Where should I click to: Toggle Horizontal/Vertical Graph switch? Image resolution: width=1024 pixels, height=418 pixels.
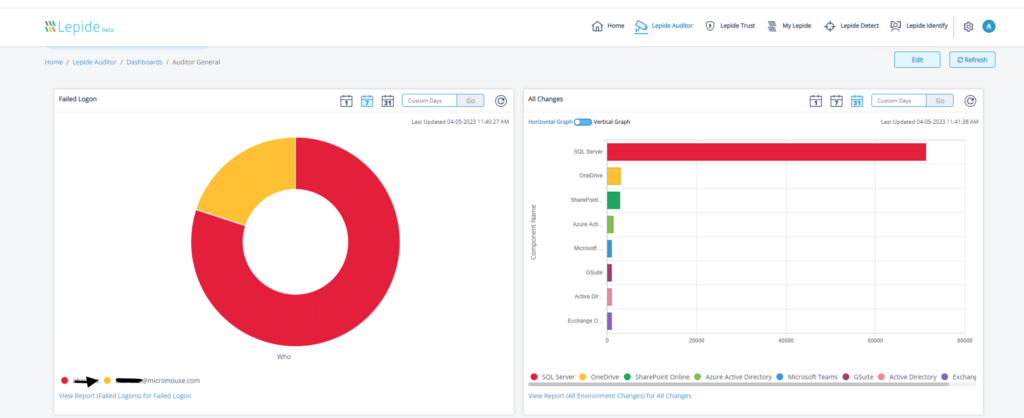583,122
